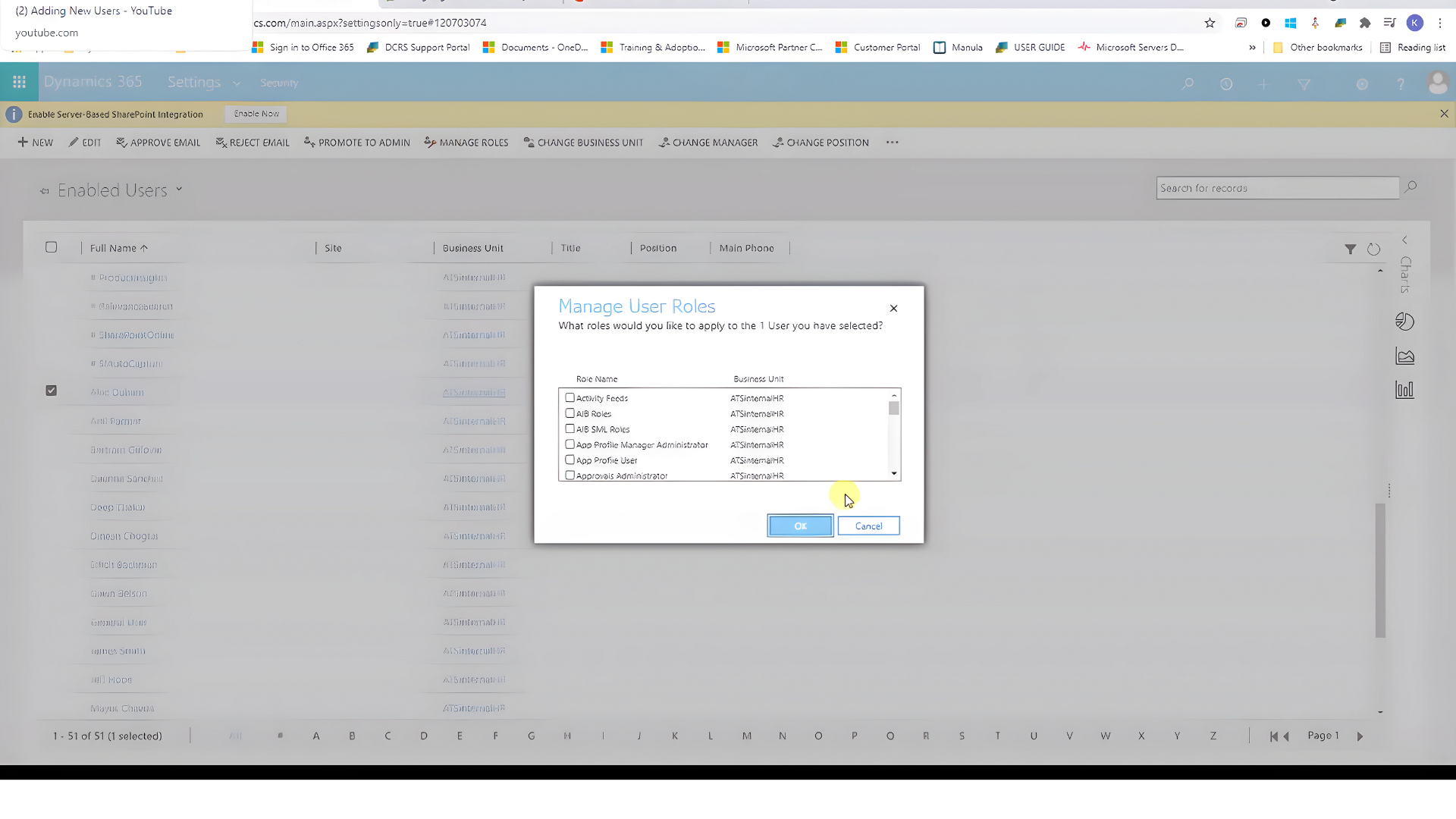Open the Customer Portal bookmark
The height and width of the screenshot is (819, 1456).
click(878, 47)
